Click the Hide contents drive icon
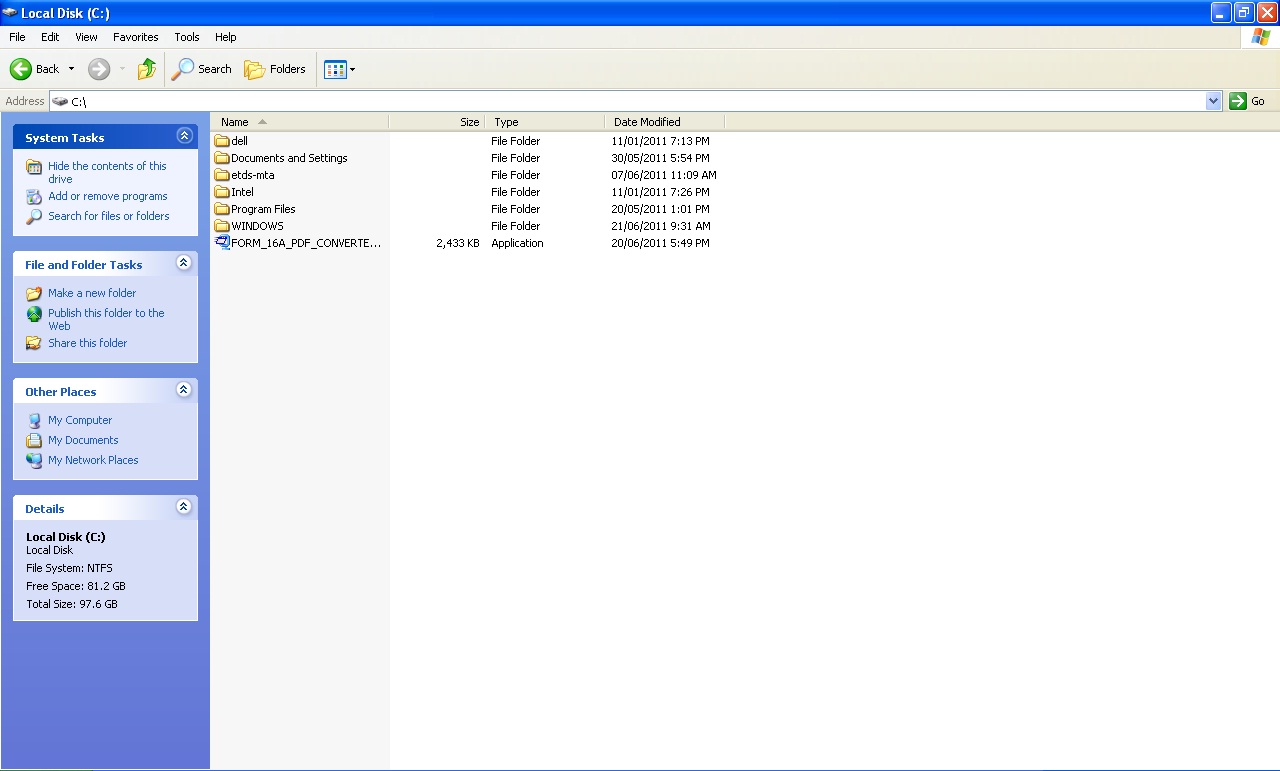This screenshot has height=771, width=1280. pos(34,167)
